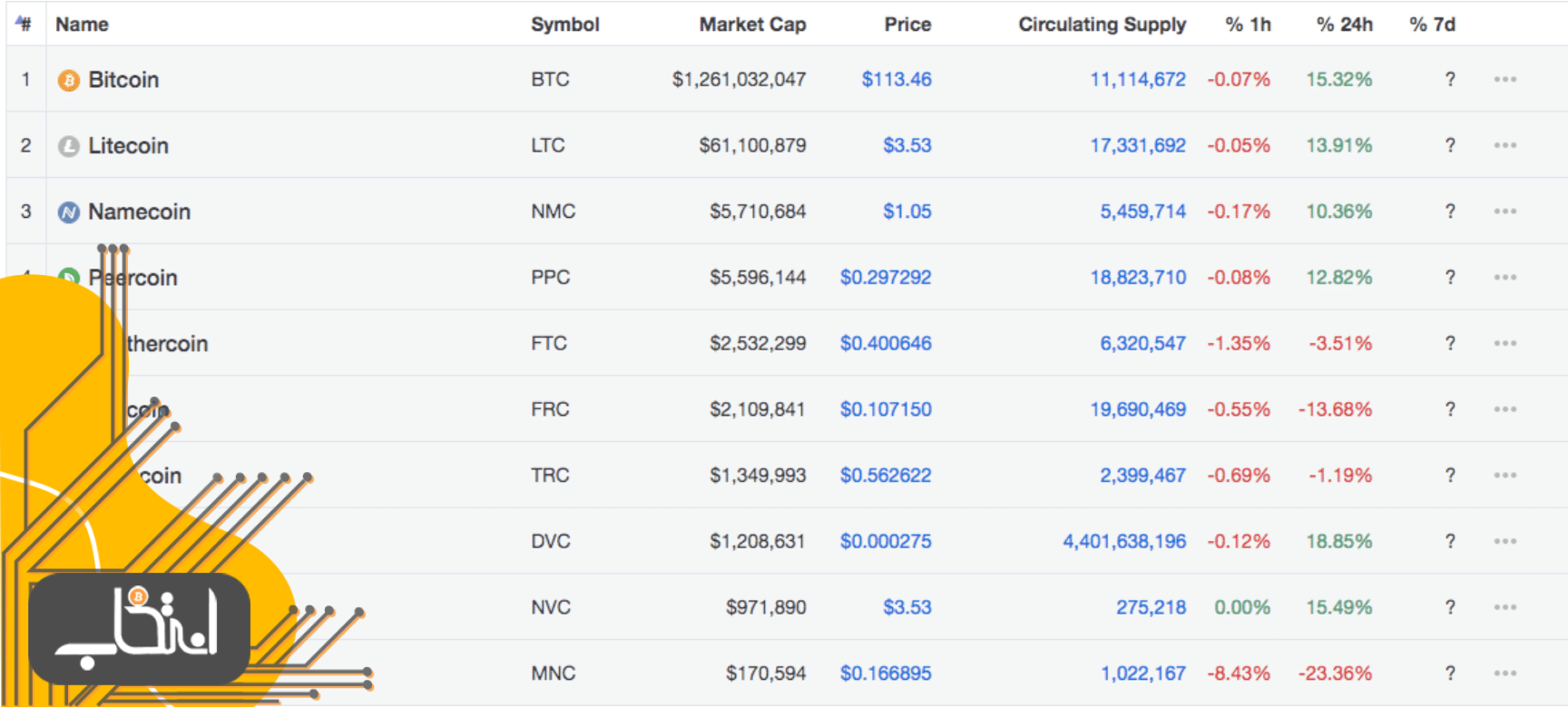
Task: Sort by % 24h column header
Action: click(x=1344, y=25)
